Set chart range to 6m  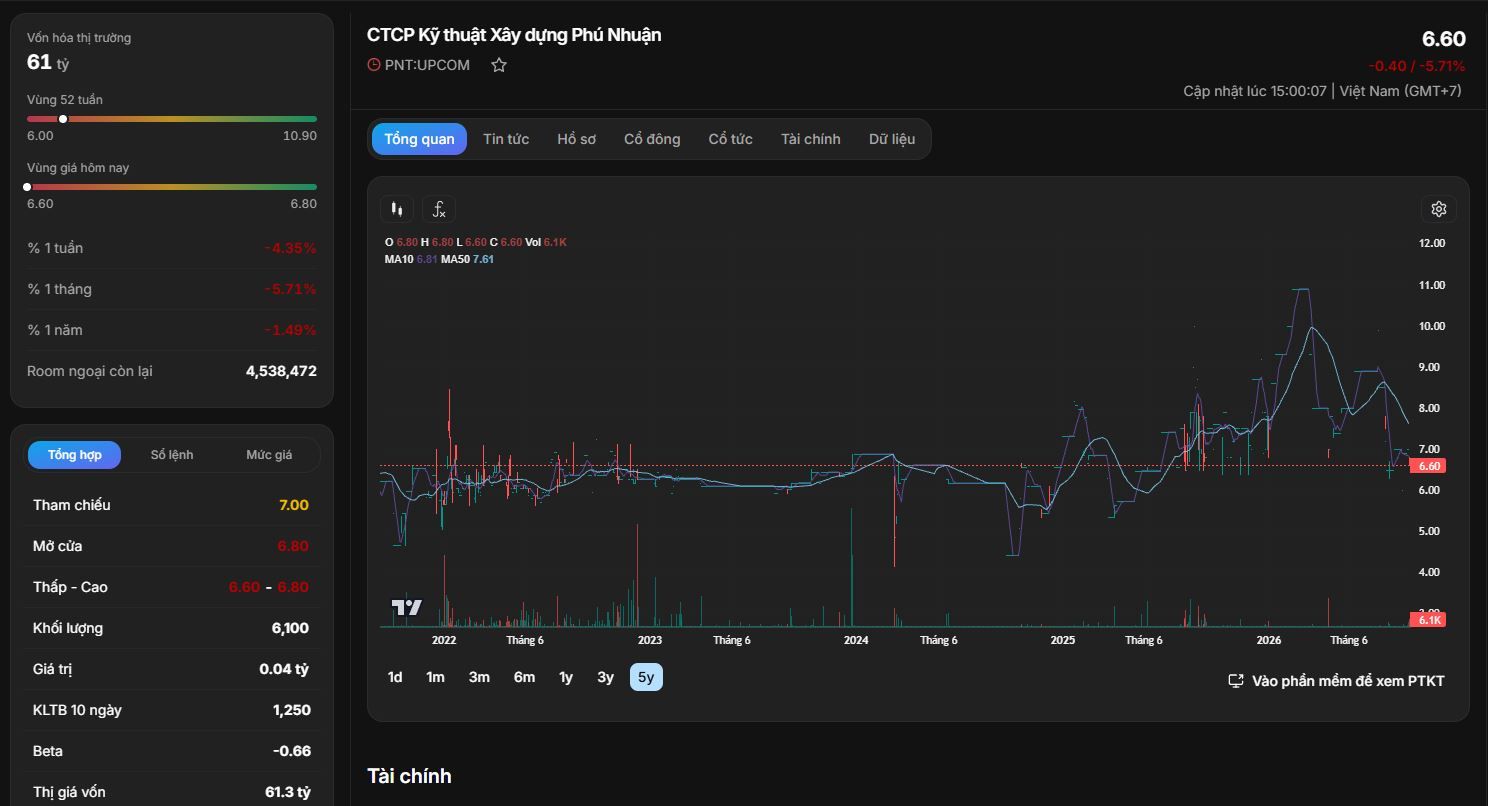pyautogui.click(x=524, y=677)
